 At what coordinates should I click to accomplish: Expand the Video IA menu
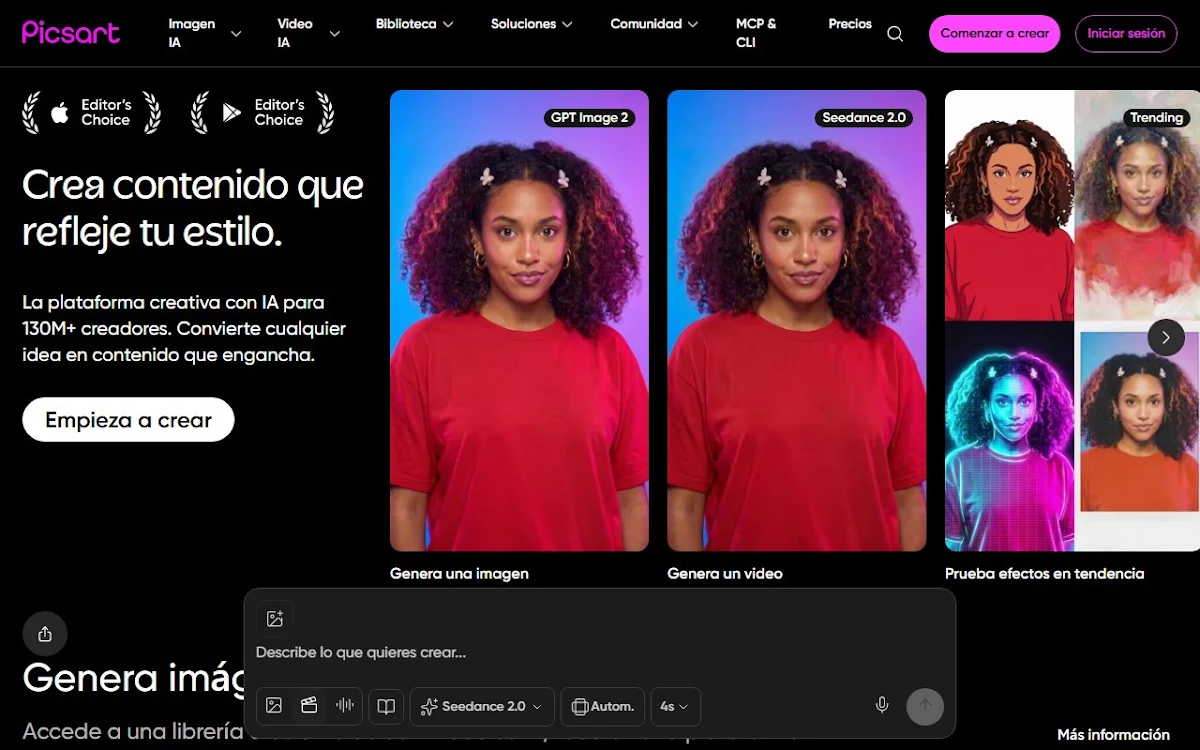tap(308, 33)
